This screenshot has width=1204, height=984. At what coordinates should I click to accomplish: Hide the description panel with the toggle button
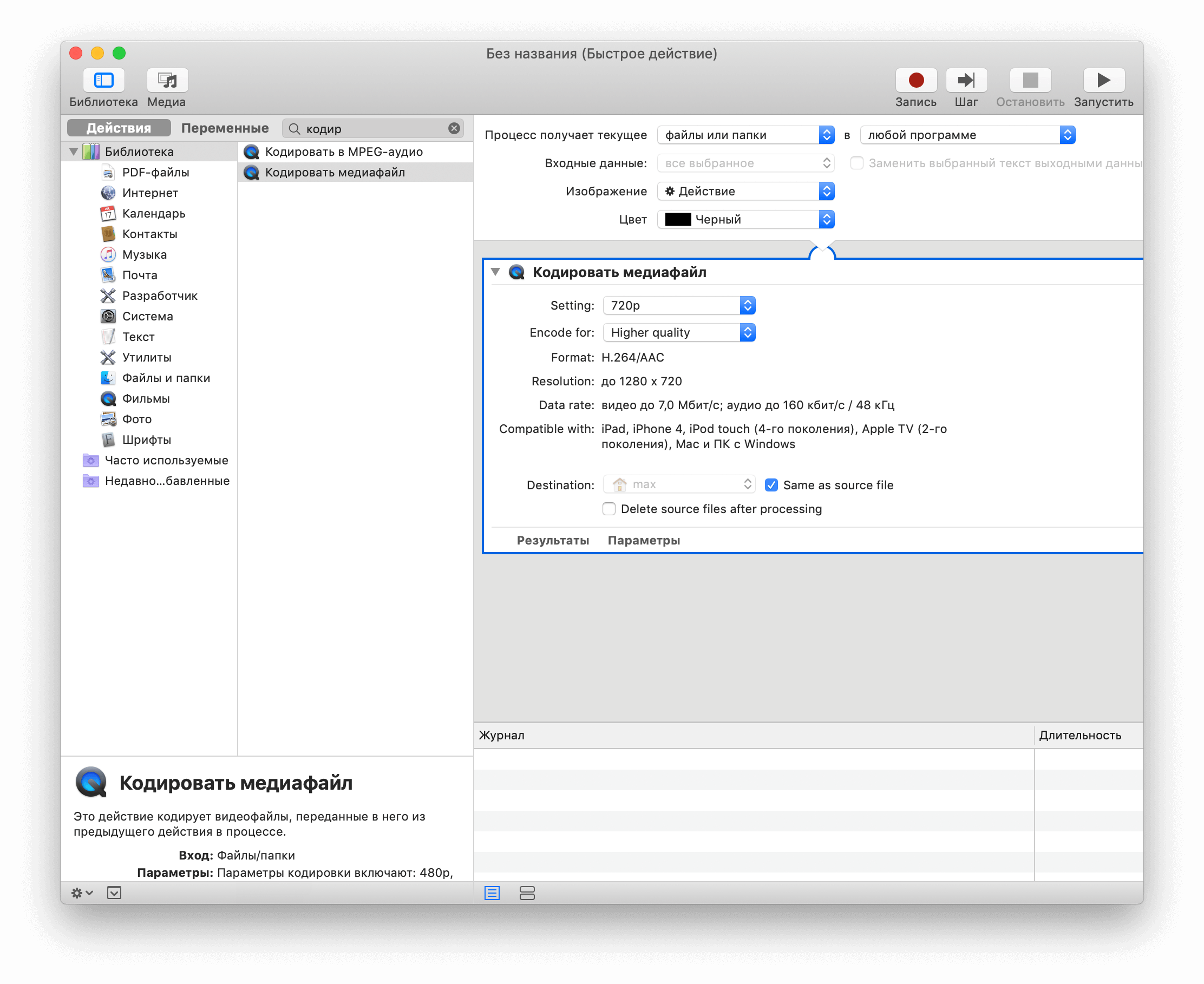coord(114,893)
